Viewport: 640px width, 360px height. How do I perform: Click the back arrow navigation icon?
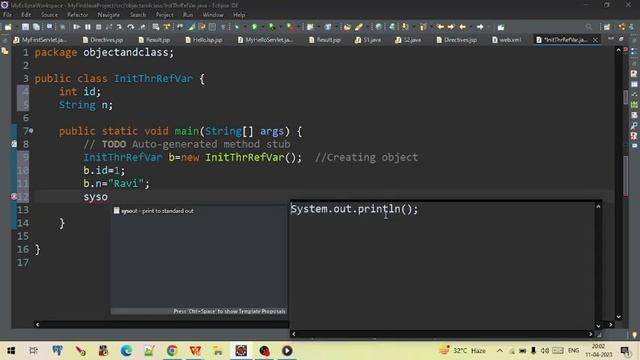[462, 27]
